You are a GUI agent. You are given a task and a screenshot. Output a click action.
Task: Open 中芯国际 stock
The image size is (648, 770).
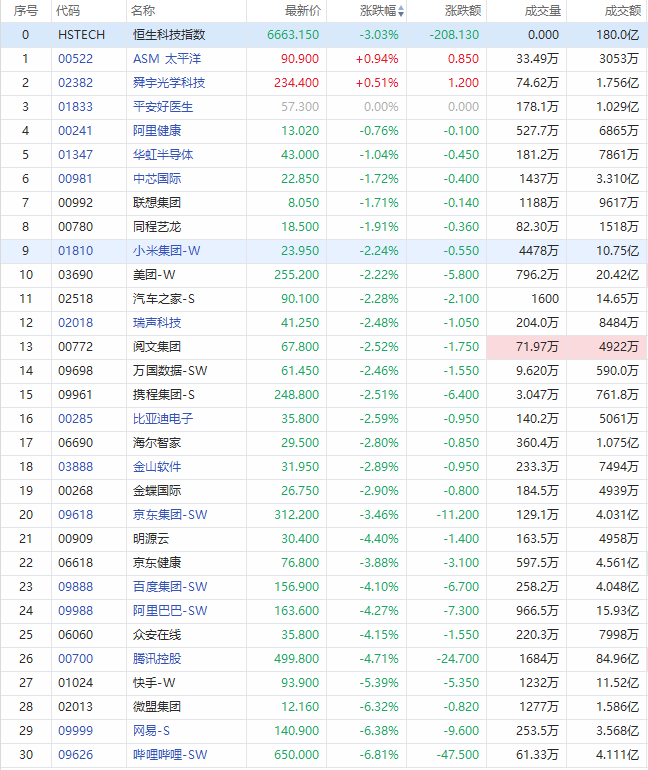point(157,179)
